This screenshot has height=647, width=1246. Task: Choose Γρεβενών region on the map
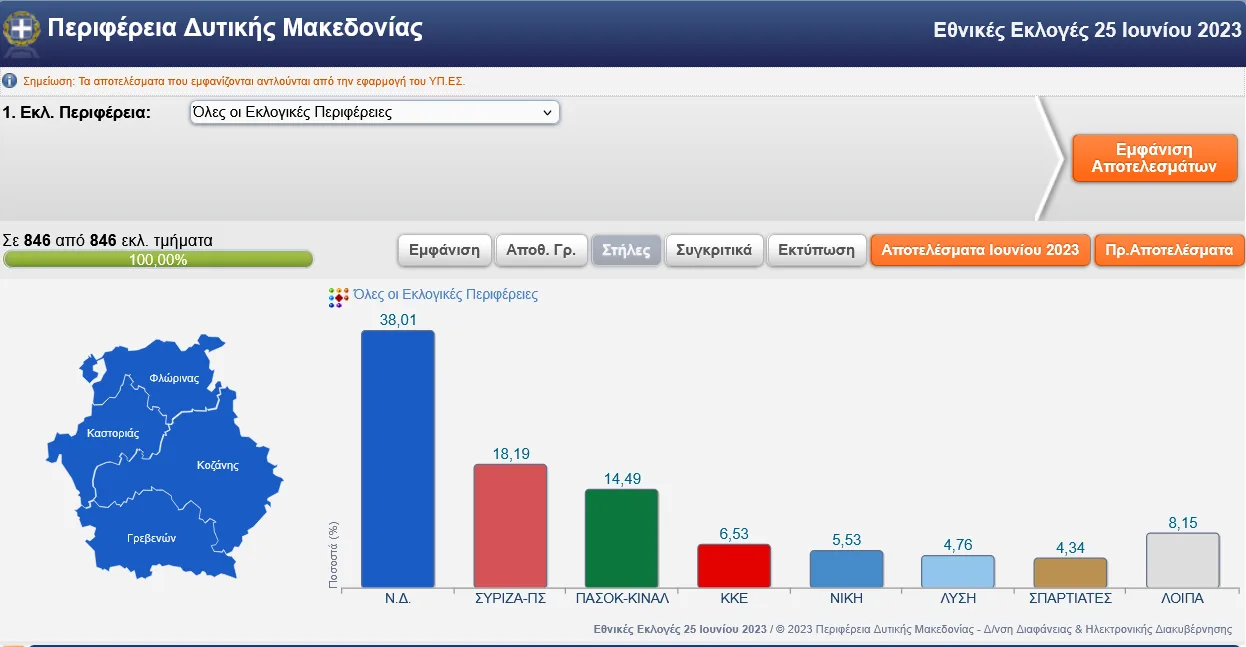pyautogui.click(x=151, y=537)
